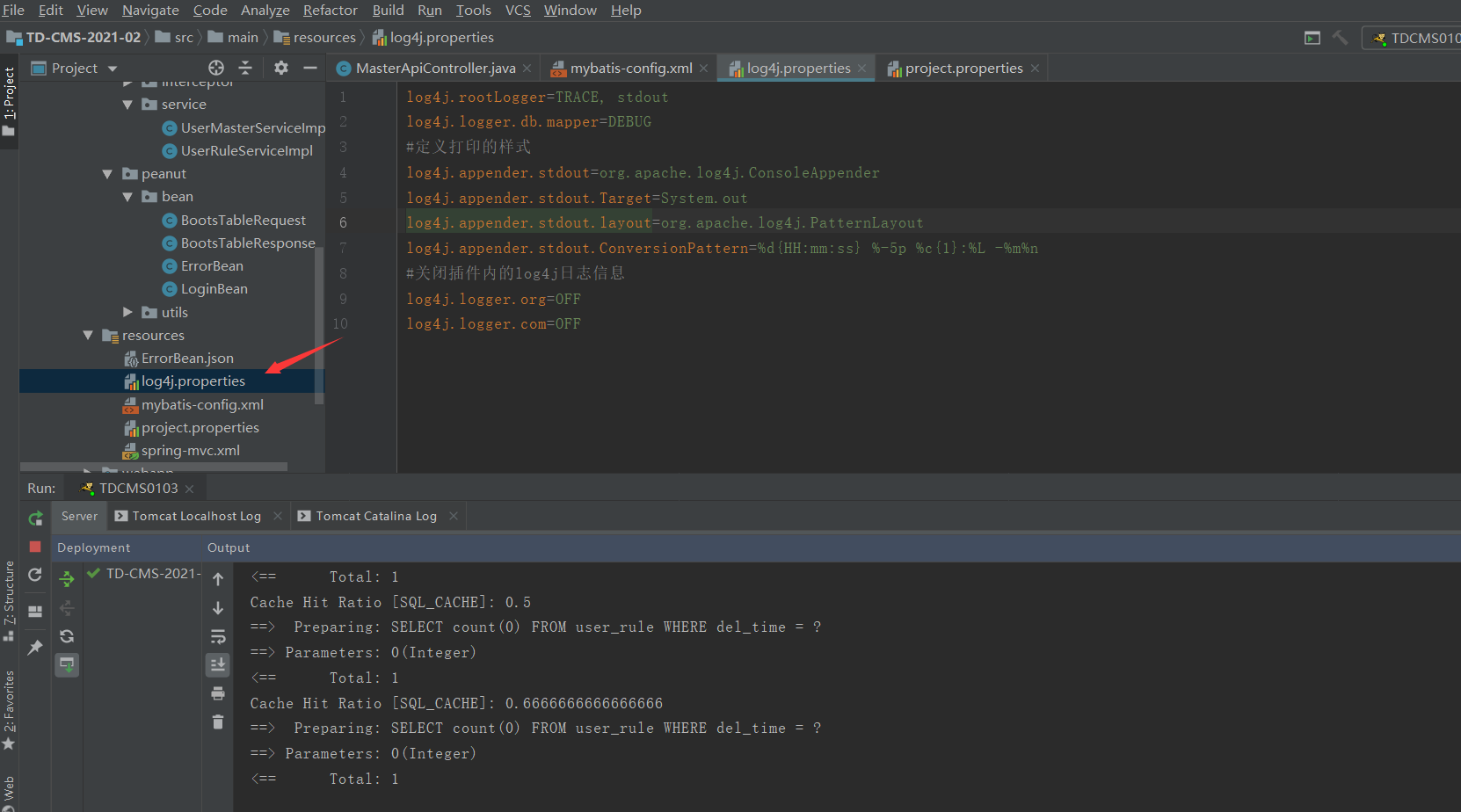The height and width of the screenshot is (812, 1461).
Task: Collapse the peanut package
Action: pyautogui.click(x=107, y=174)
